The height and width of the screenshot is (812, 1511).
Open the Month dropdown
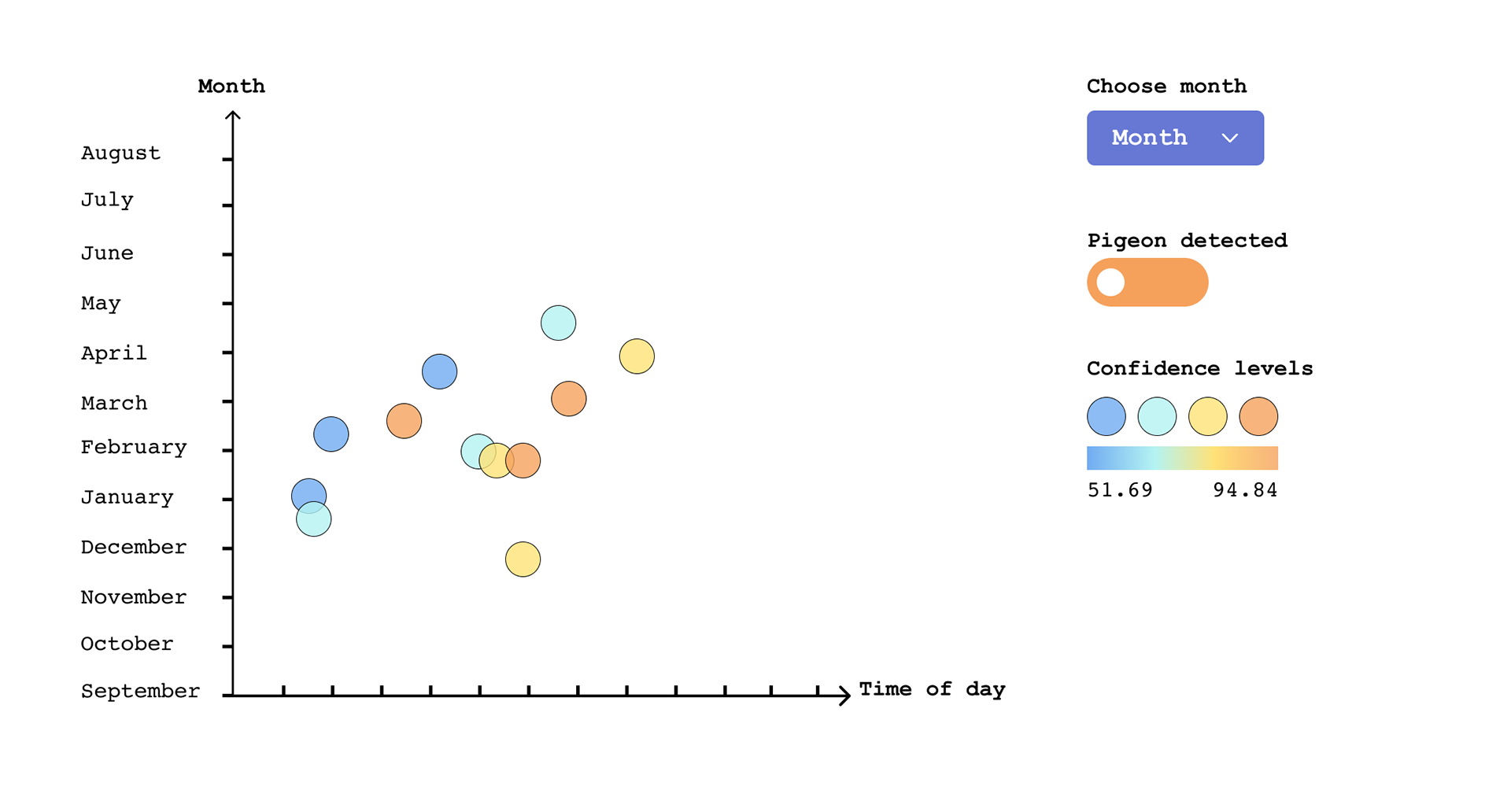(x=1174, y=138)
